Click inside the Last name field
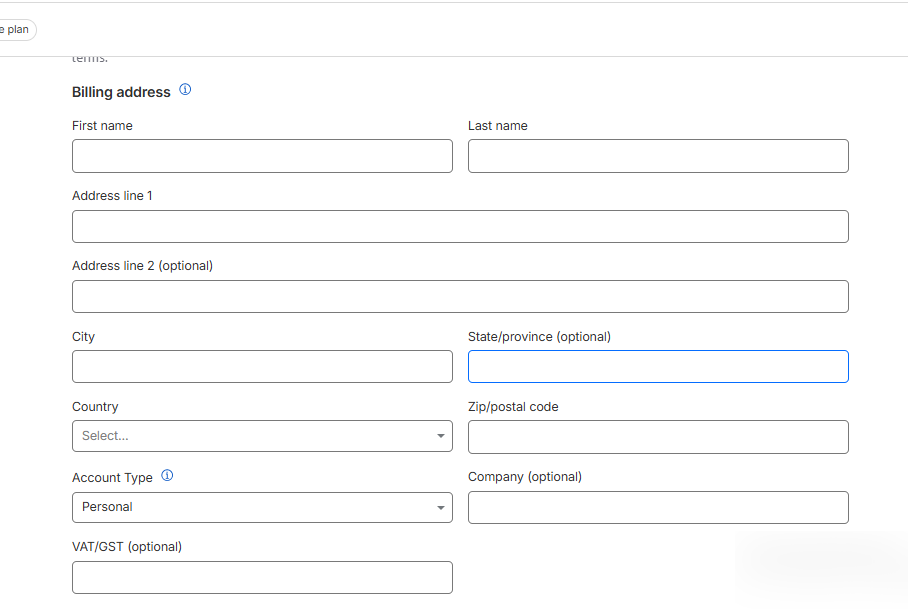This screenshot has width=908, height=609. tap(658, 156)
